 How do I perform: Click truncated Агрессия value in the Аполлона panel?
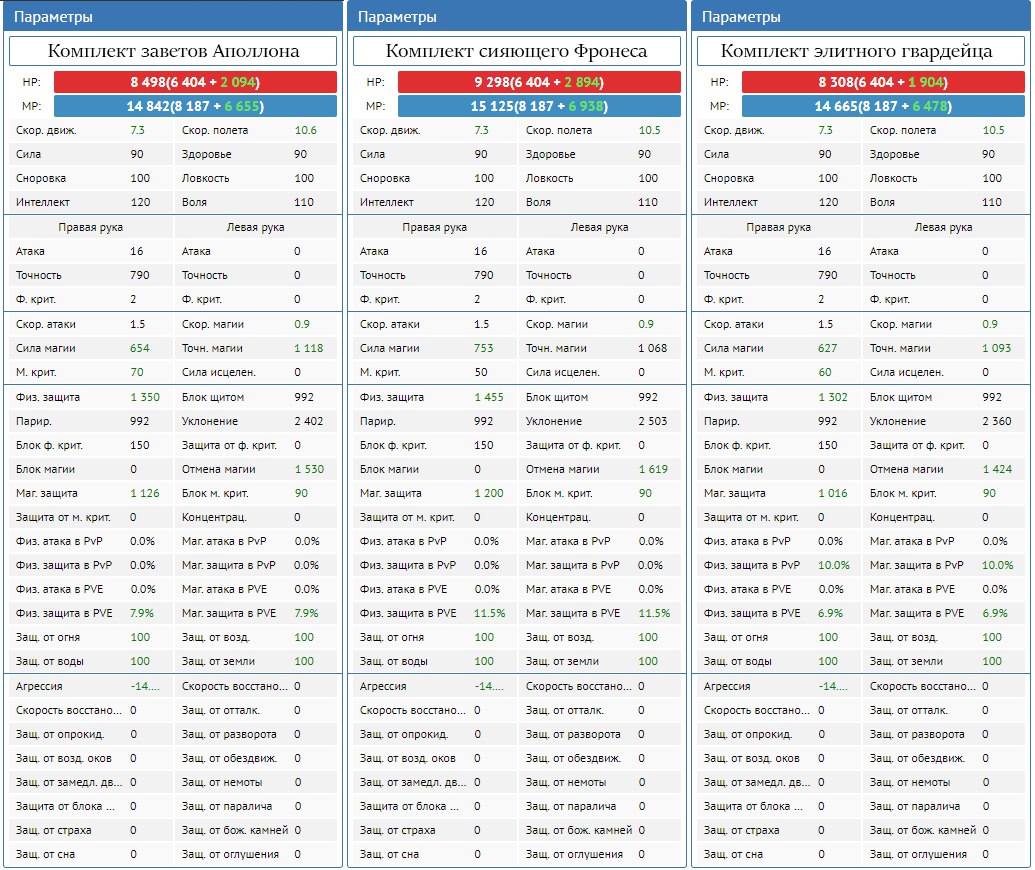pyautogui.click(x=144, y=686)
